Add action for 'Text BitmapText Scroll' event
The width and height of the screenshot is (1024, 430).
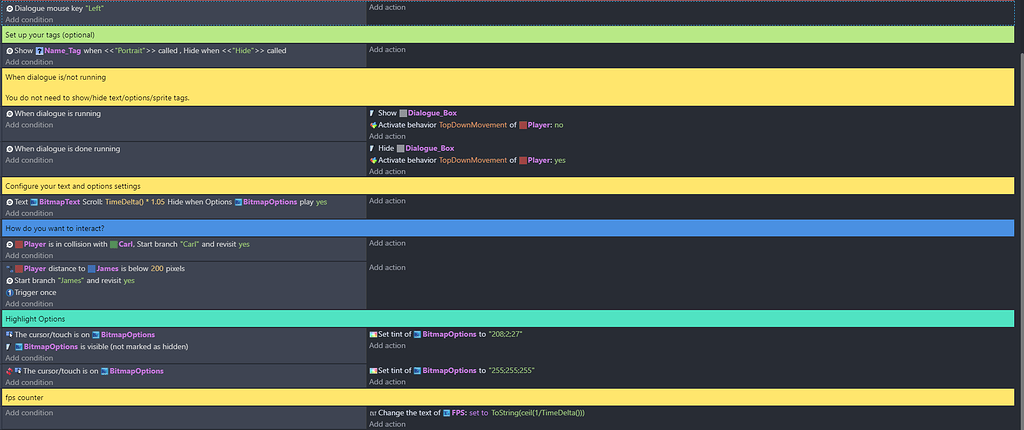387,201
